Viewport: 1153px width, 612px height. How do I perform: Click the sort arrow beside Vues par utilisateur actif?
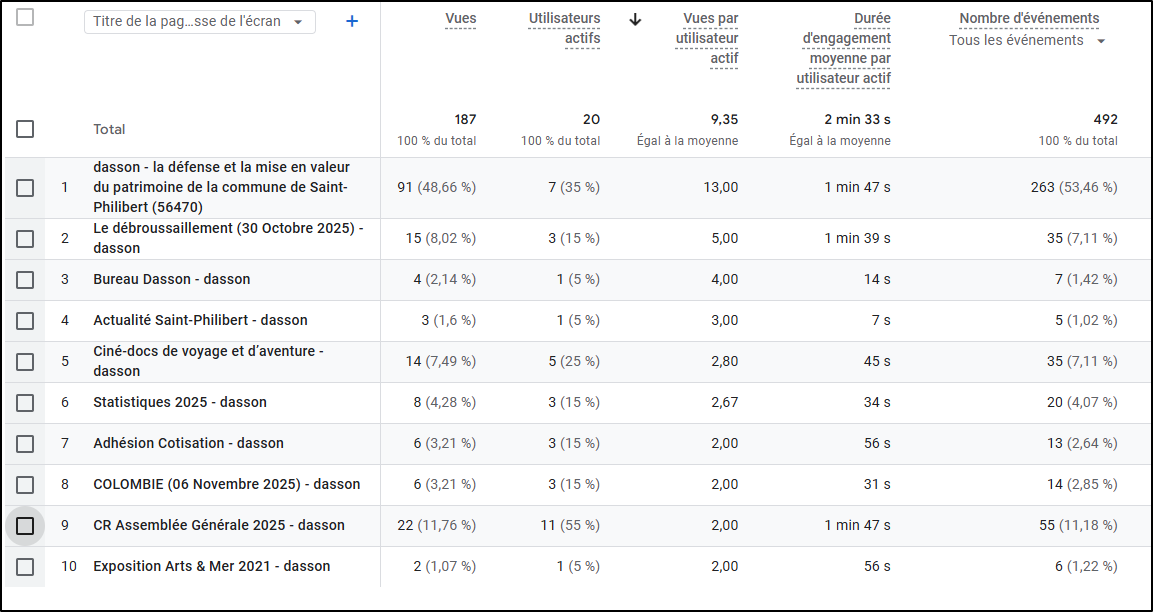coord(635,19)
